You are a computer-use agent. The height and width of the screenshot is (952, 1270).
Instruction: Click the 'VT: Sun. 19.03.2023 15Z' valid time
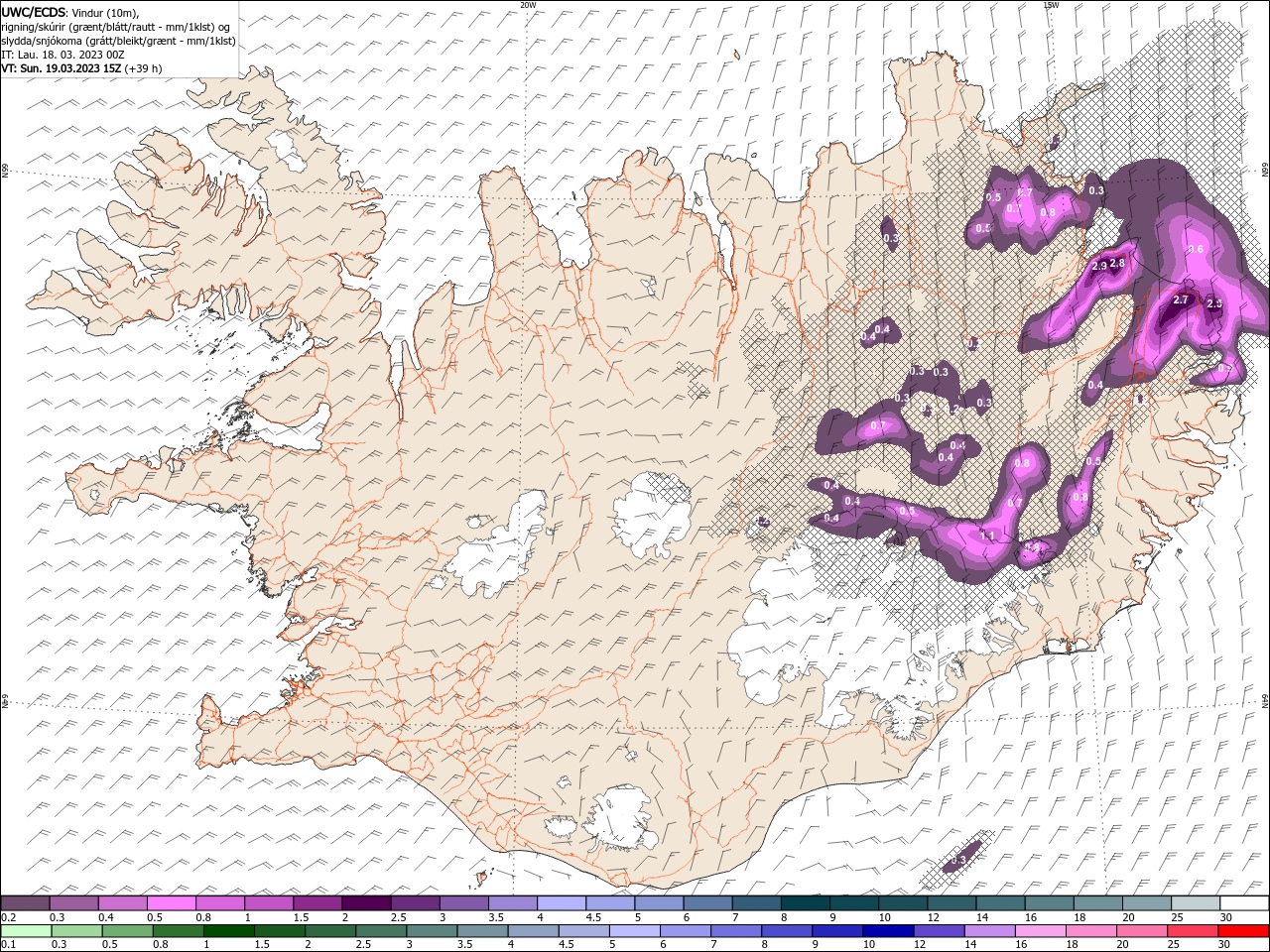click(x=62, y=68)
